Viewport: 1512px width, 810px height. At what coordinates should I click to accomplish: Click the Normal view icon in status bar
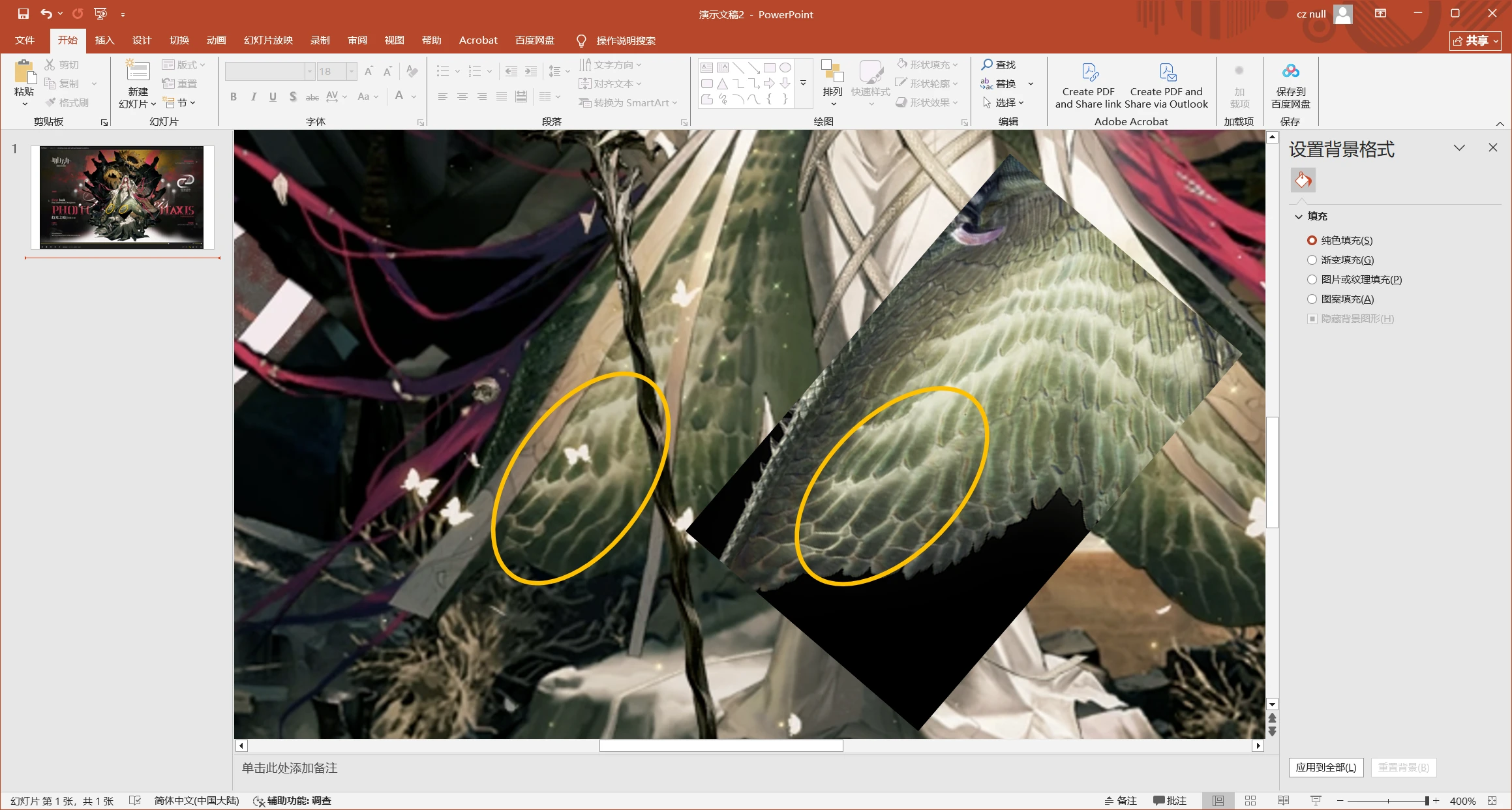[x=1218, y=801]
